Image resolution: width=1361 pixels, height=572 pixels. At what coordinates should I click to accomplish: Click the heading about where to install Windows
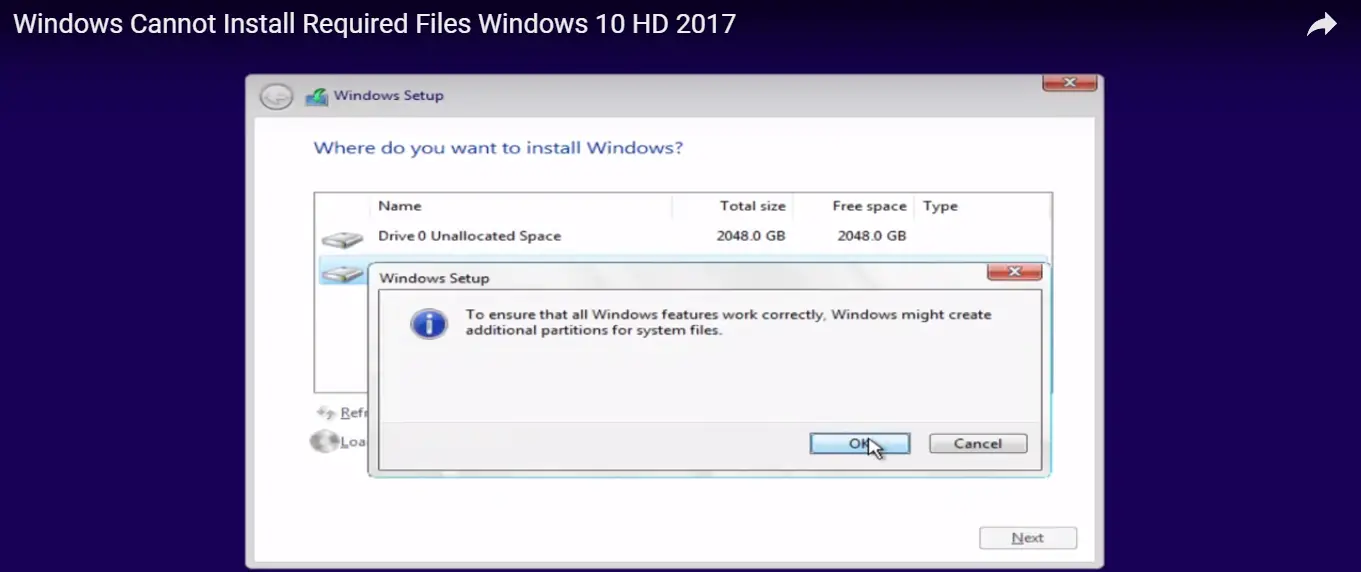(498, 148)
